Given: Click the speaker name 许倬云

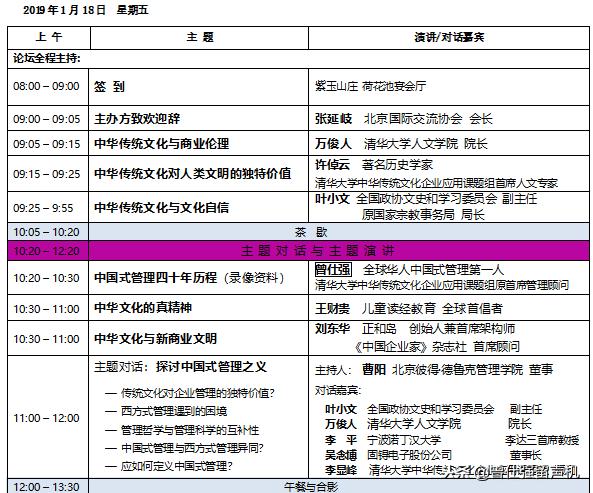Looking at the screenshot, I should 332,164.
